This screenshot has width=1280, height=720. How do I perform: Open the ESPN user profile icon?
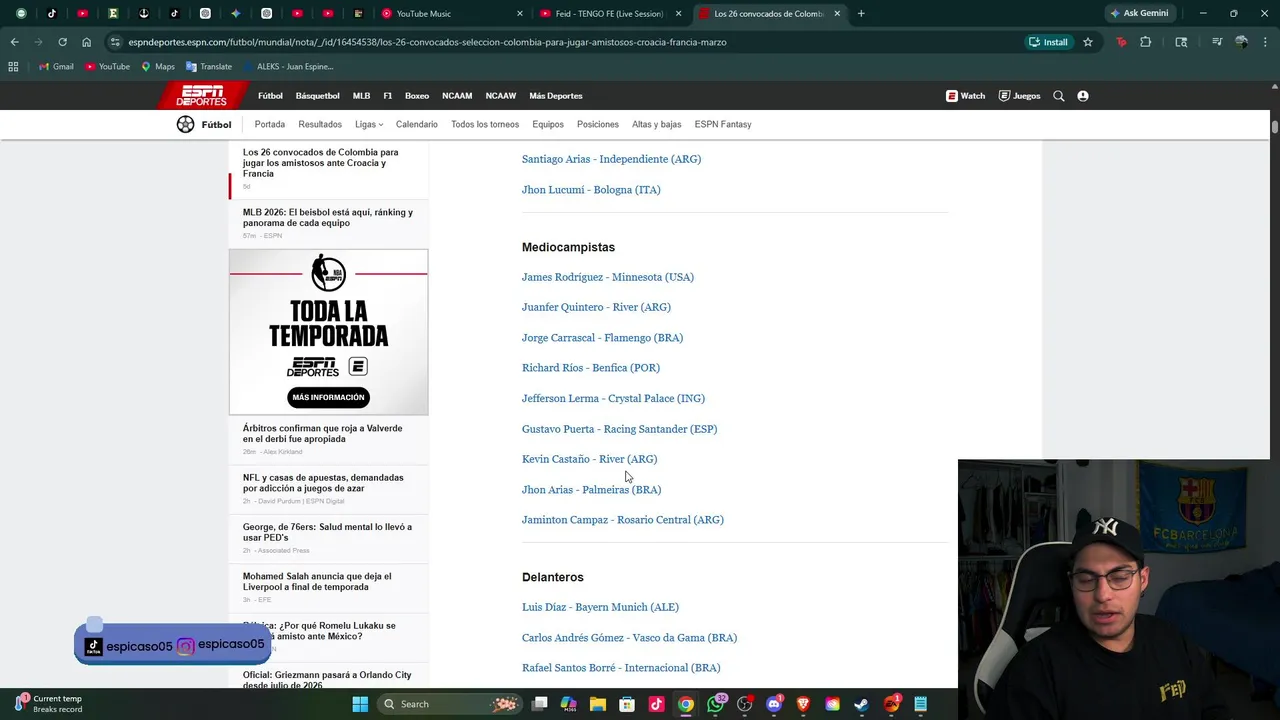[x=1083, y=96]
